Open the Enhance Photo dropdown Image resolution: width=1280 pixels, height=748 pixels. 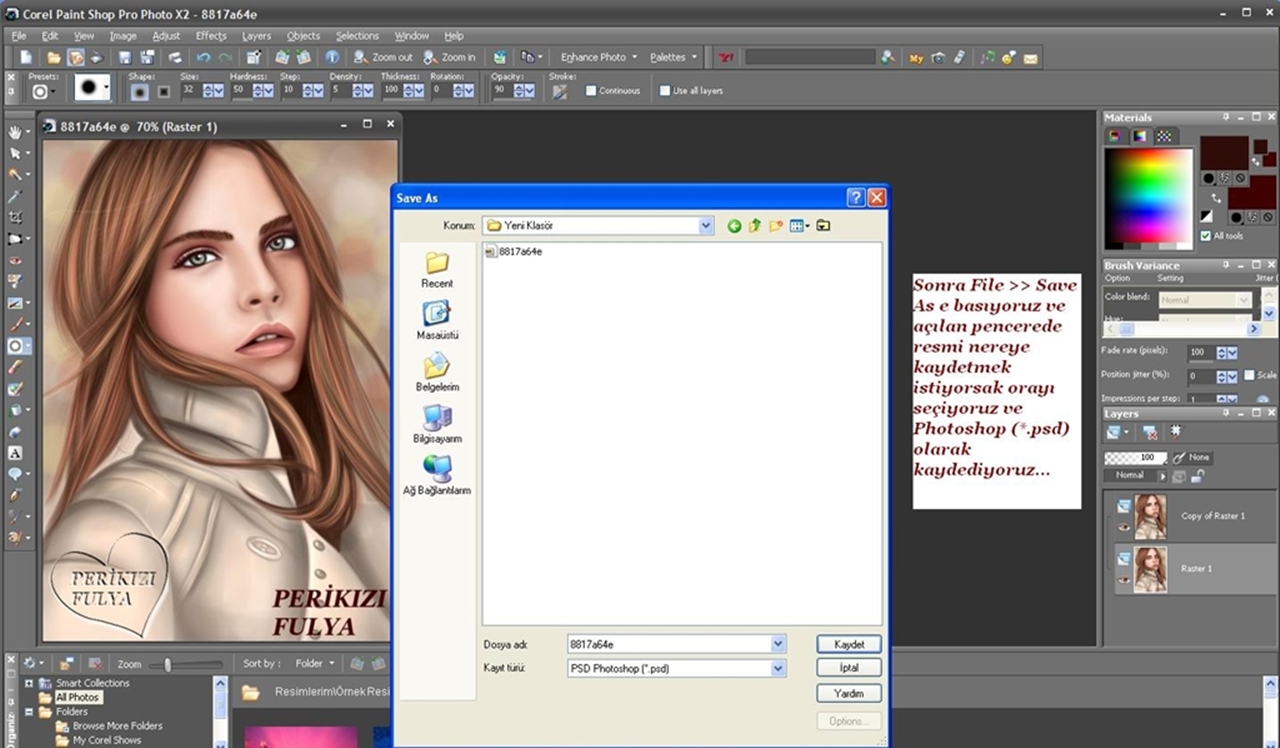(598, 58)
